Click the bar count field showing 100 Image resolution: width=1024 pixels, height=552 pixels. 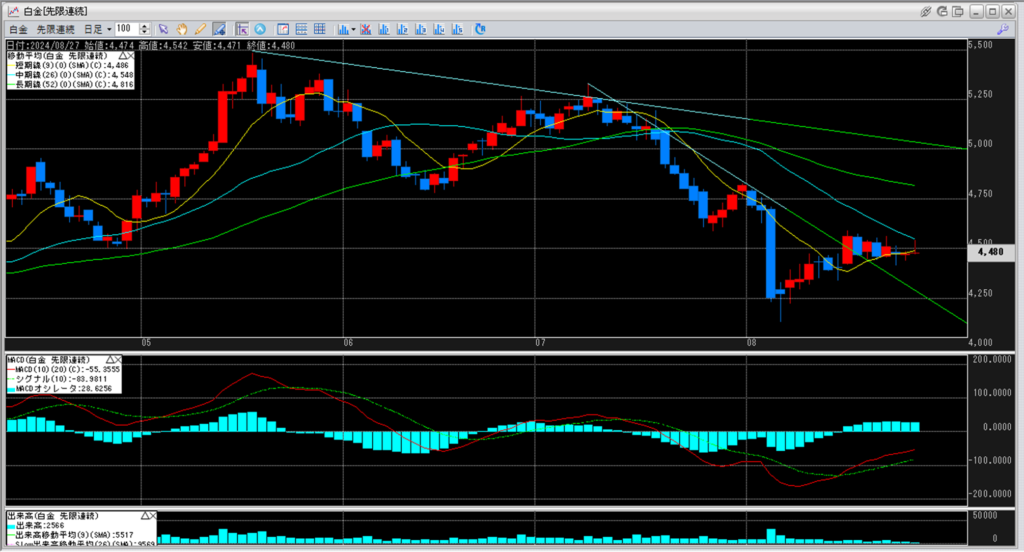127,29
